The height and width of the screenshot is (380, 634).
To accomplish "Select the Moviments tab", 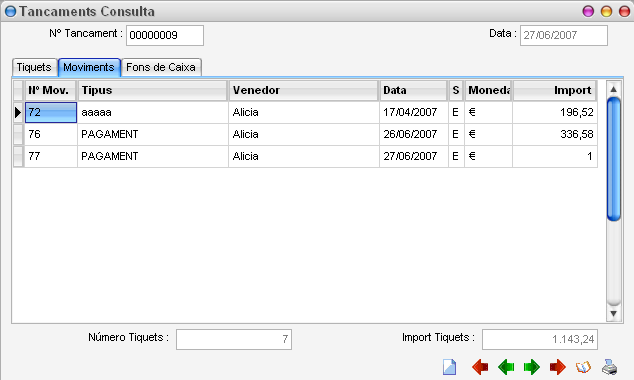I will click(x=89, y=67).
